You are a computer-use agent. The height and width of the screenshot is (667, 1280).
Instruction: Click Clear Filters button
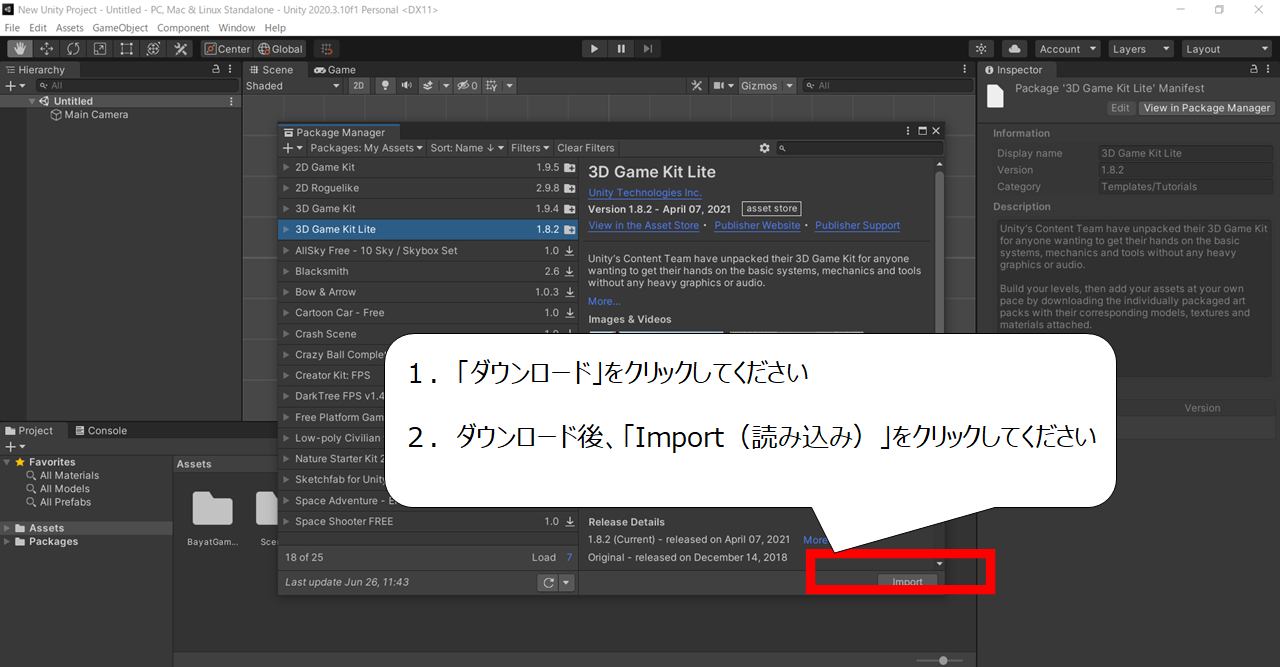pos(586,148)
